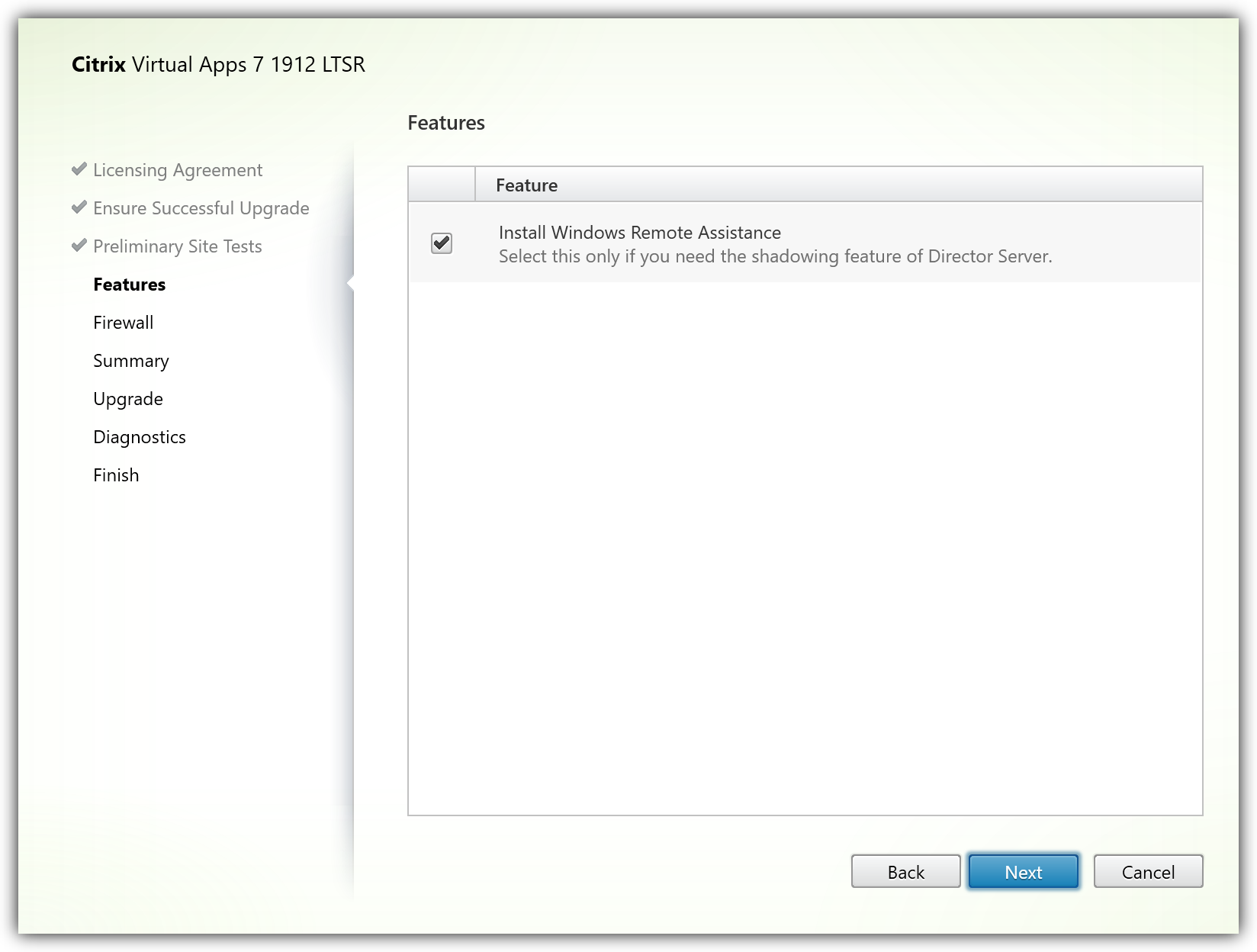
Task: Select the Licensing Agreement step in sidebar
Action: tap(177, 170)
